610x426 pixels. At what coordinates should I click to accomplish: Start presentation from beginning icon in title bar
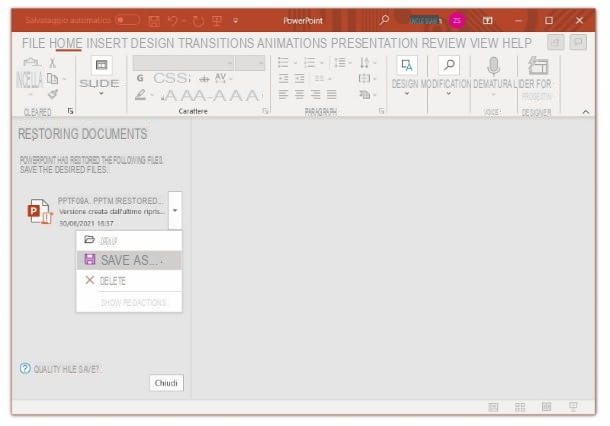(217, 21)
